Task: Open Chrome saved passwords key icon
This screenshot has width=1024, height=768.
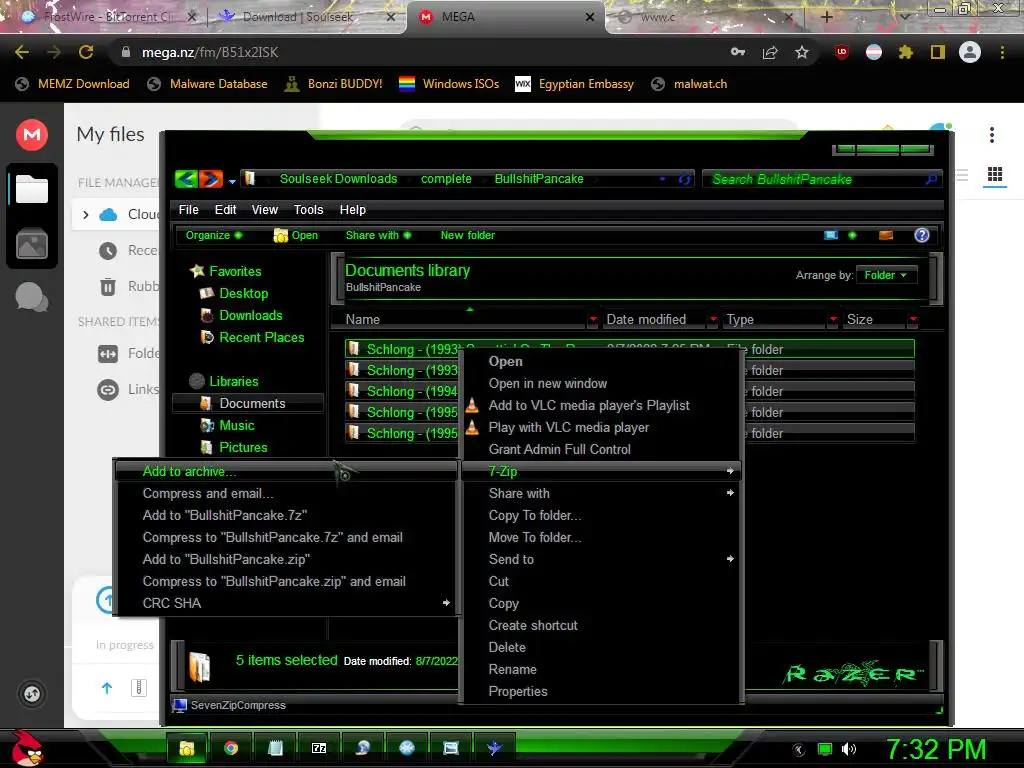Action: pyautogui.click(x=738, y=52)
